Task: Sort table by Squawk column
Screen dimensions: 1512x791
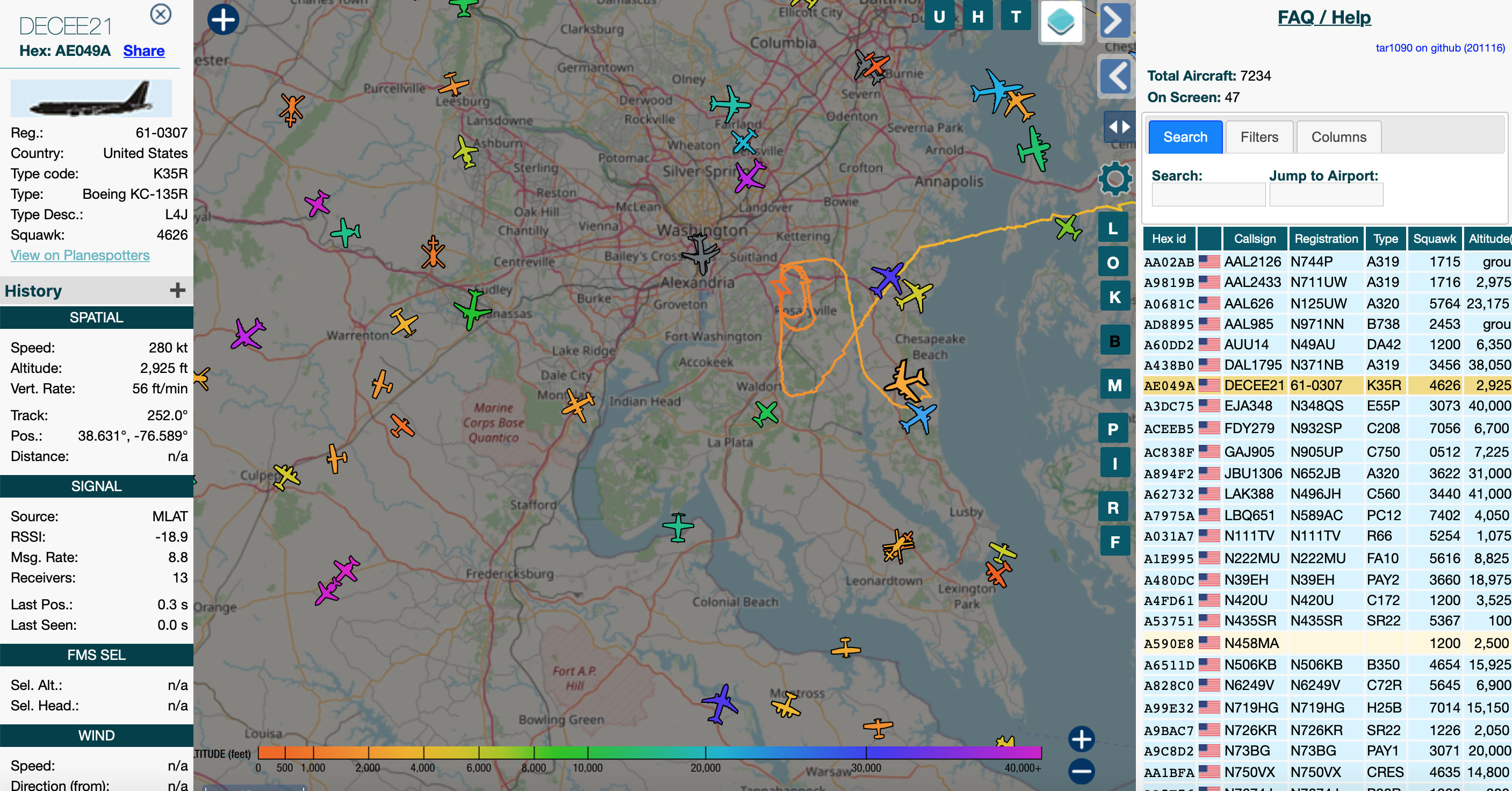Action: click(1434, 238)
